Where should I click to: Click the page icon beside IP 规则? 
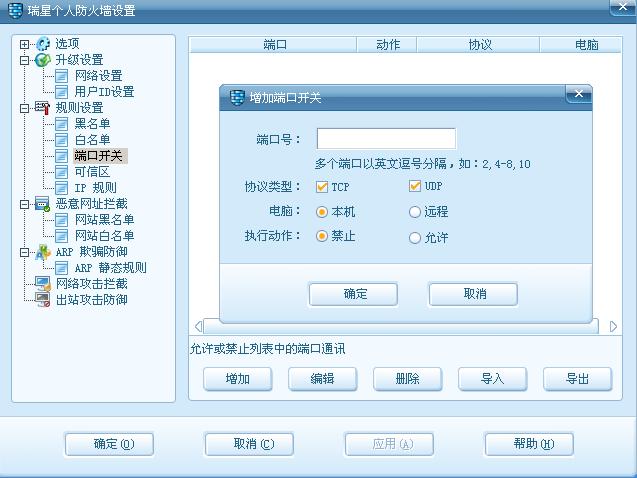click(61, 188)
